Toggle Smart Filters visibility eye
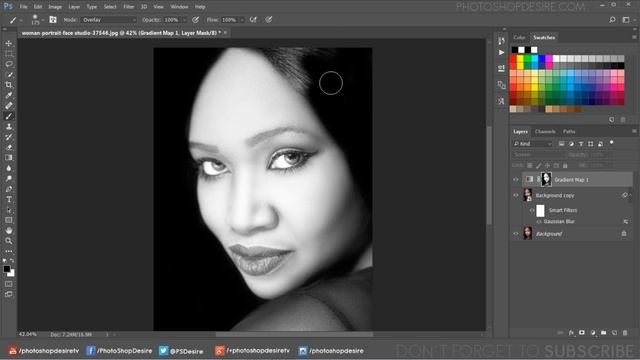This screenshot has height=360, width=640. click(532, 210)
